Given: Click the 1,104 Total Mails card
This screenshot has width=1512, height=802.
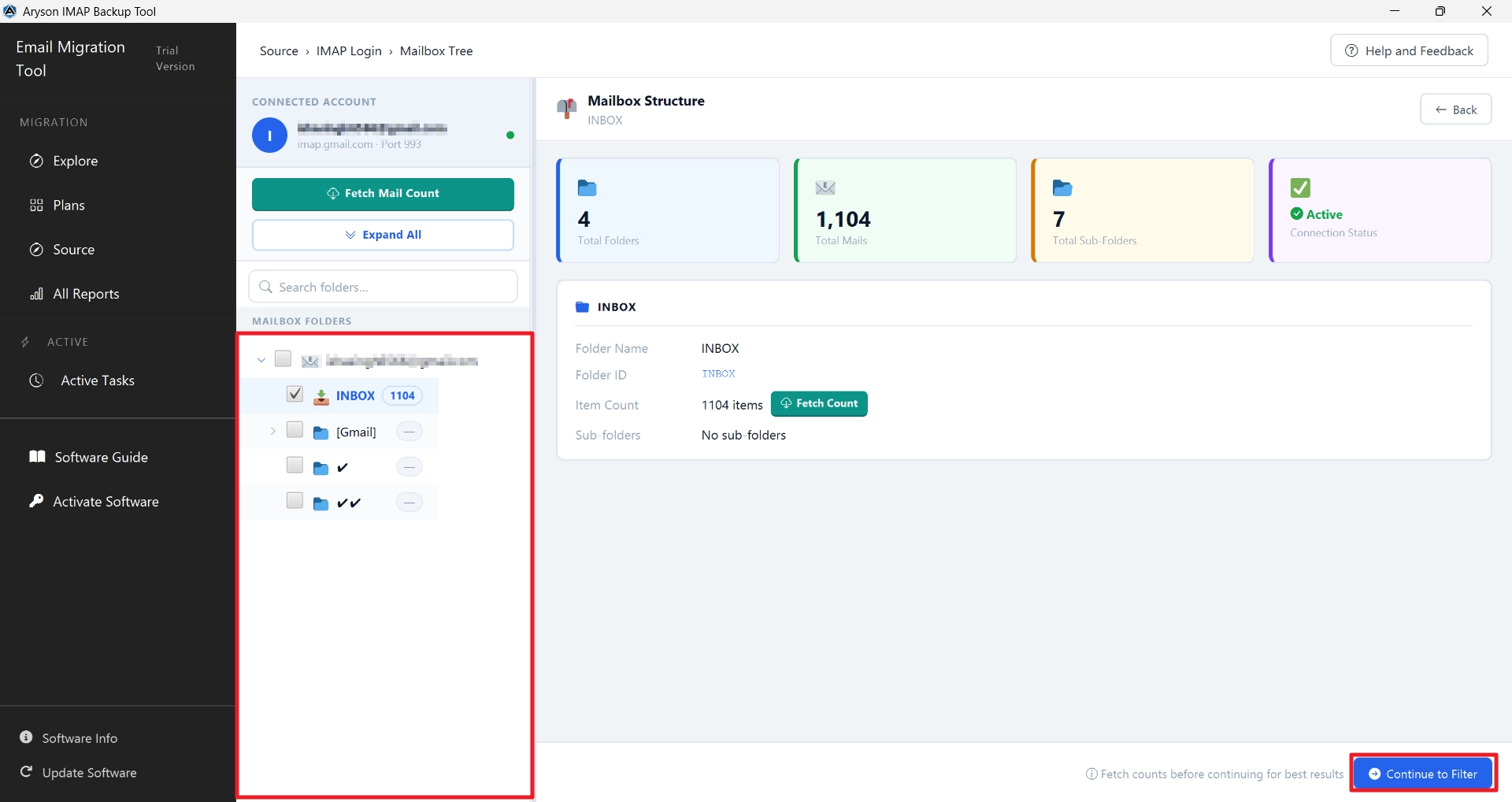Looking at the screenshot, I should (x=906, y=210).
